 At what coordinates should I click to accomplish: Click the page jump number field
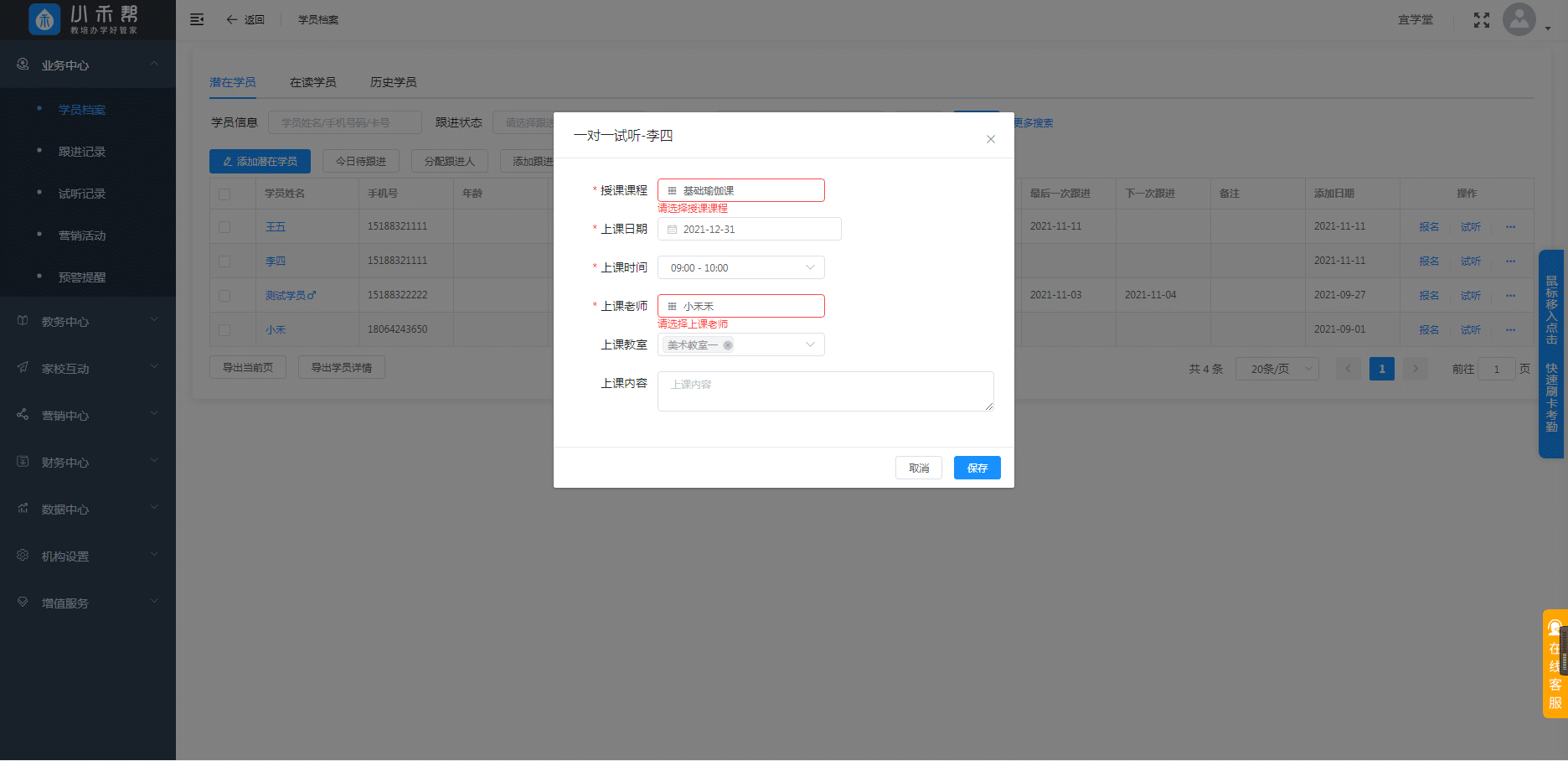[1497, 369]
